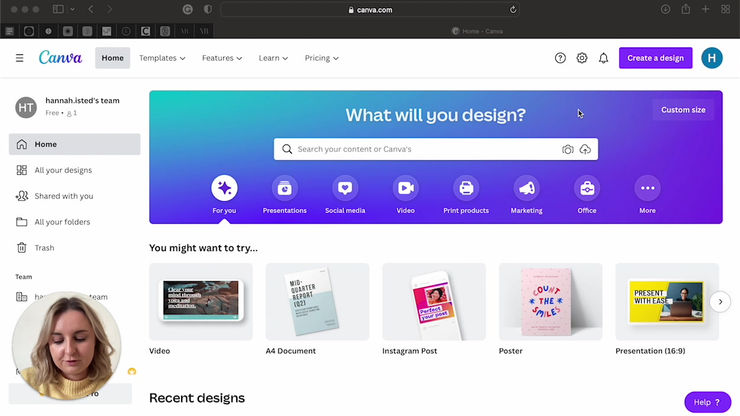Expand the Learn dropdown
This screenshot has width=740, height=416.
pyautogui.click(x=273, y=58)
